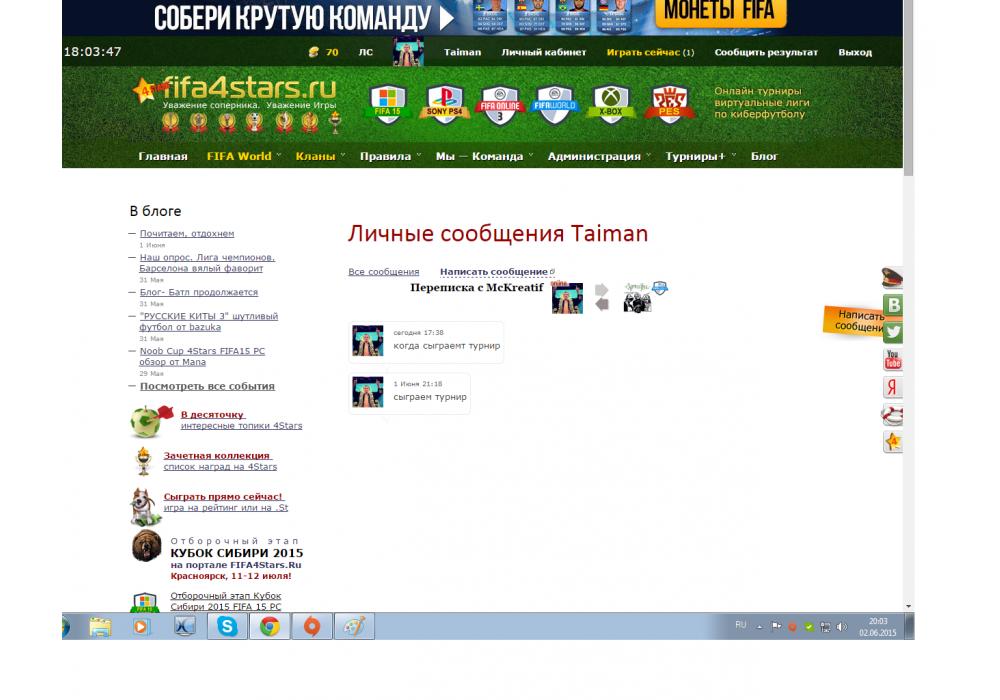Open Skype from the taskbar
Screen dimensions: 1000x700
coord(227,627)
